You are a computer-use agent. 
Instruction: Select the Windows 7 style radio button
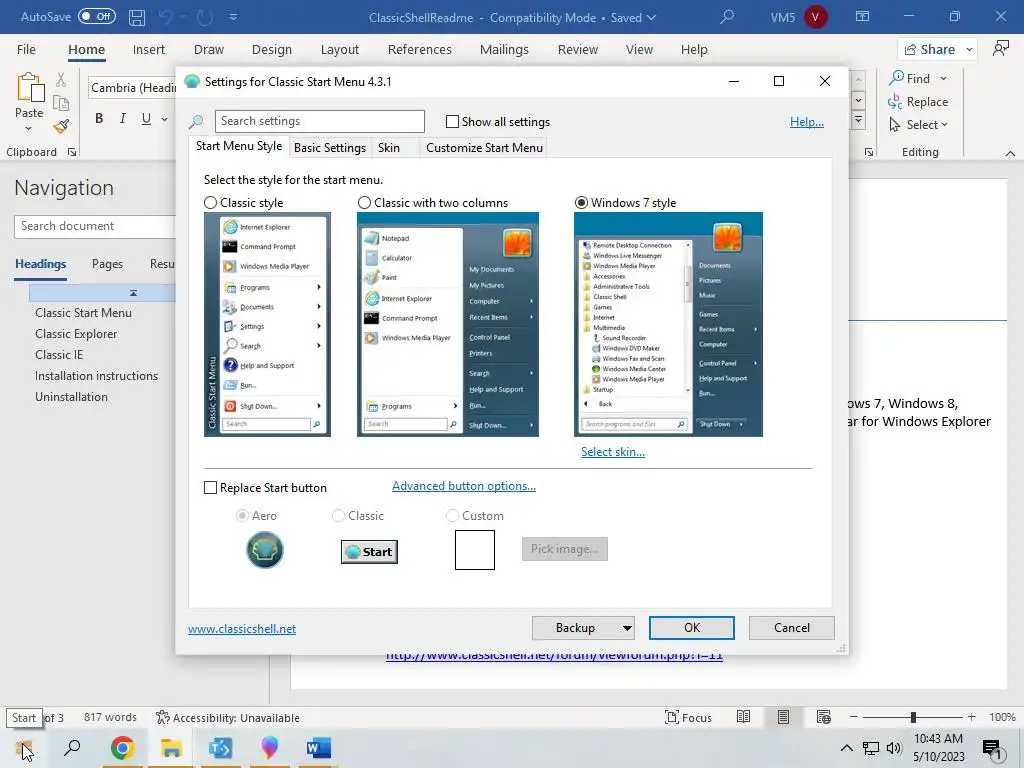point(581,203)
